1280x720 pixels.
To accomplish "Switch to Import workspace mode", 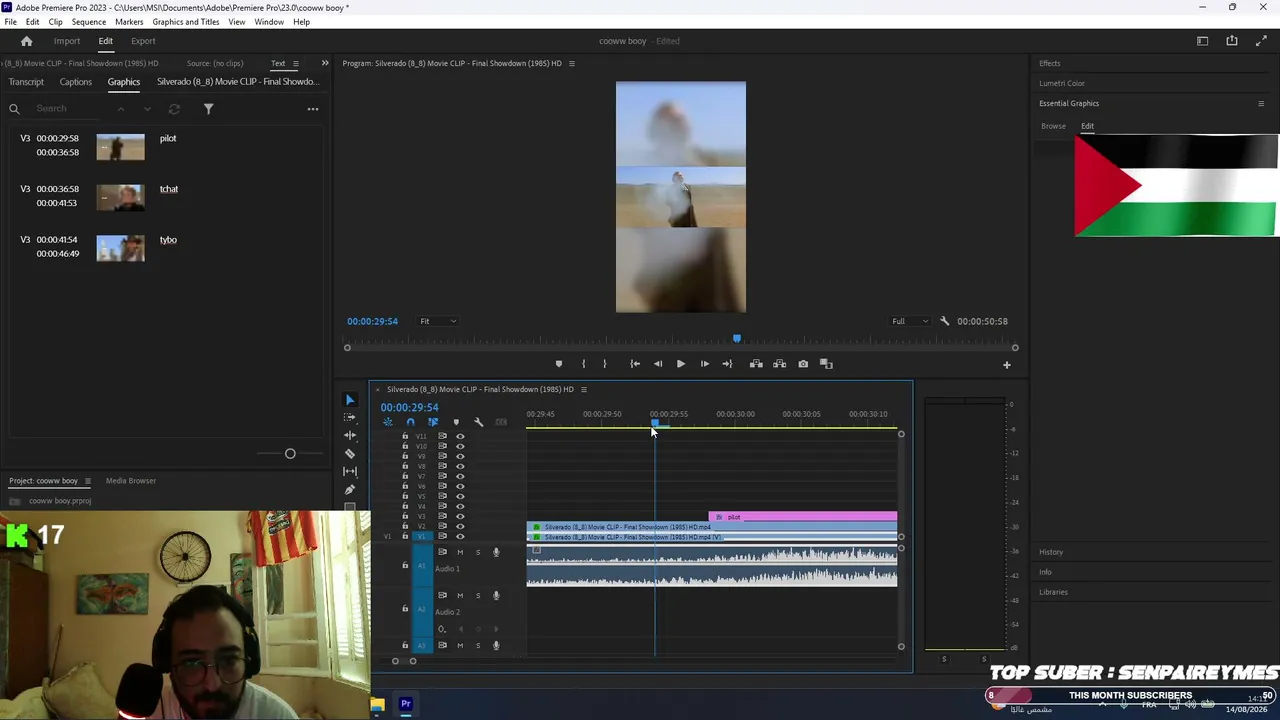I will 67,41.
